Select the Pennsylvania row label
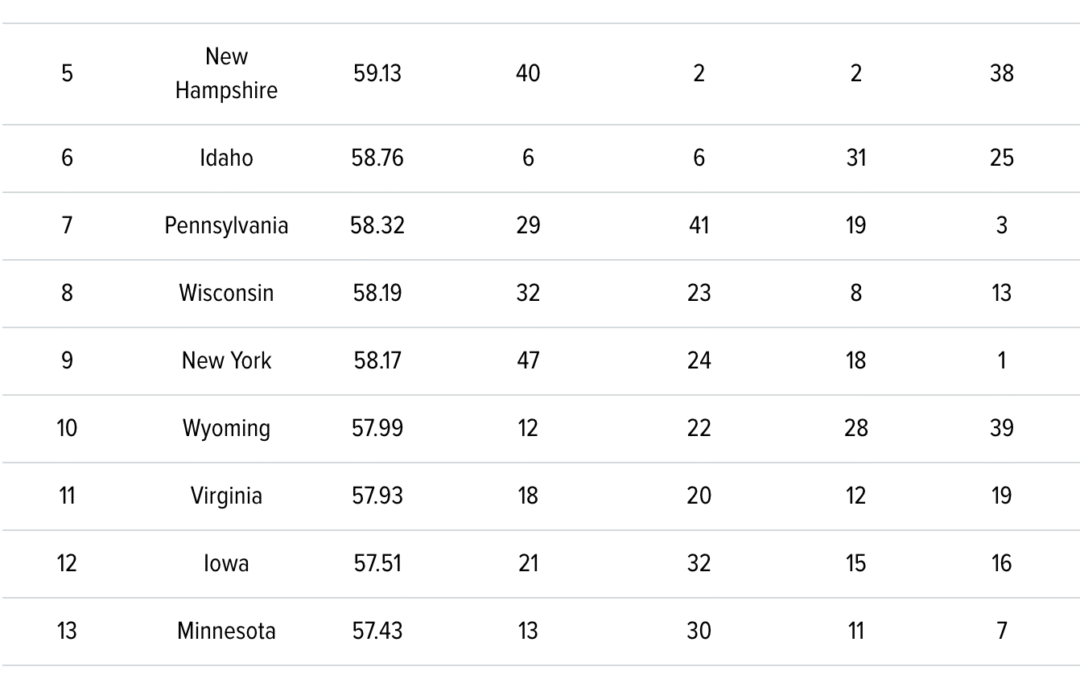1080x675 pixels. [x=226, y=225]
